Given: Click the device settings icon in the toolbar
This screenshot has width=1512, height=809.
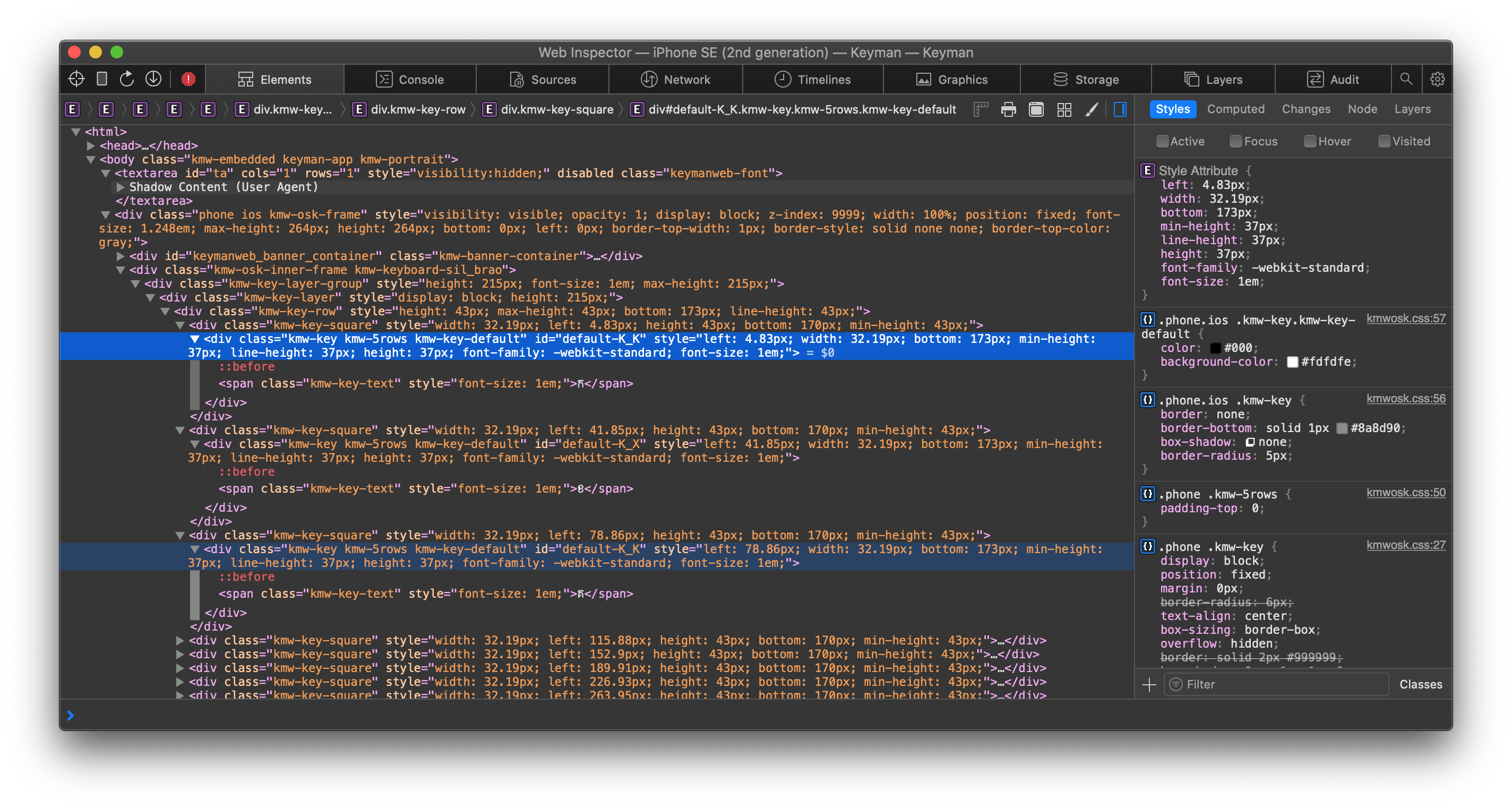Looking at the screenshot, I should click(x=101, y=79).
